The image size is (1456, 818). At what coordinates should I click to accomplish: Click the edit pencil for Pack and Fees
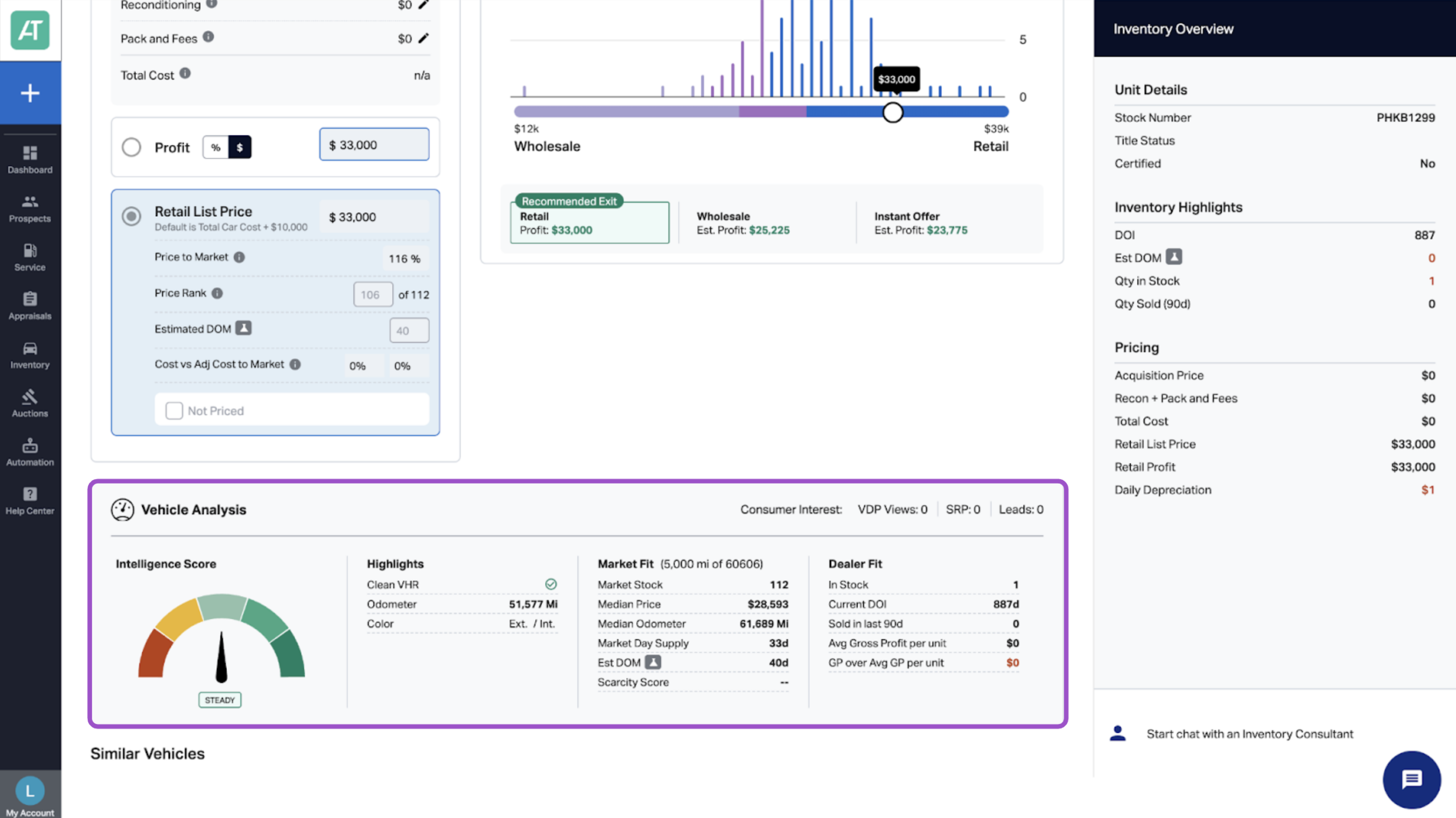(x=424, y=38)
